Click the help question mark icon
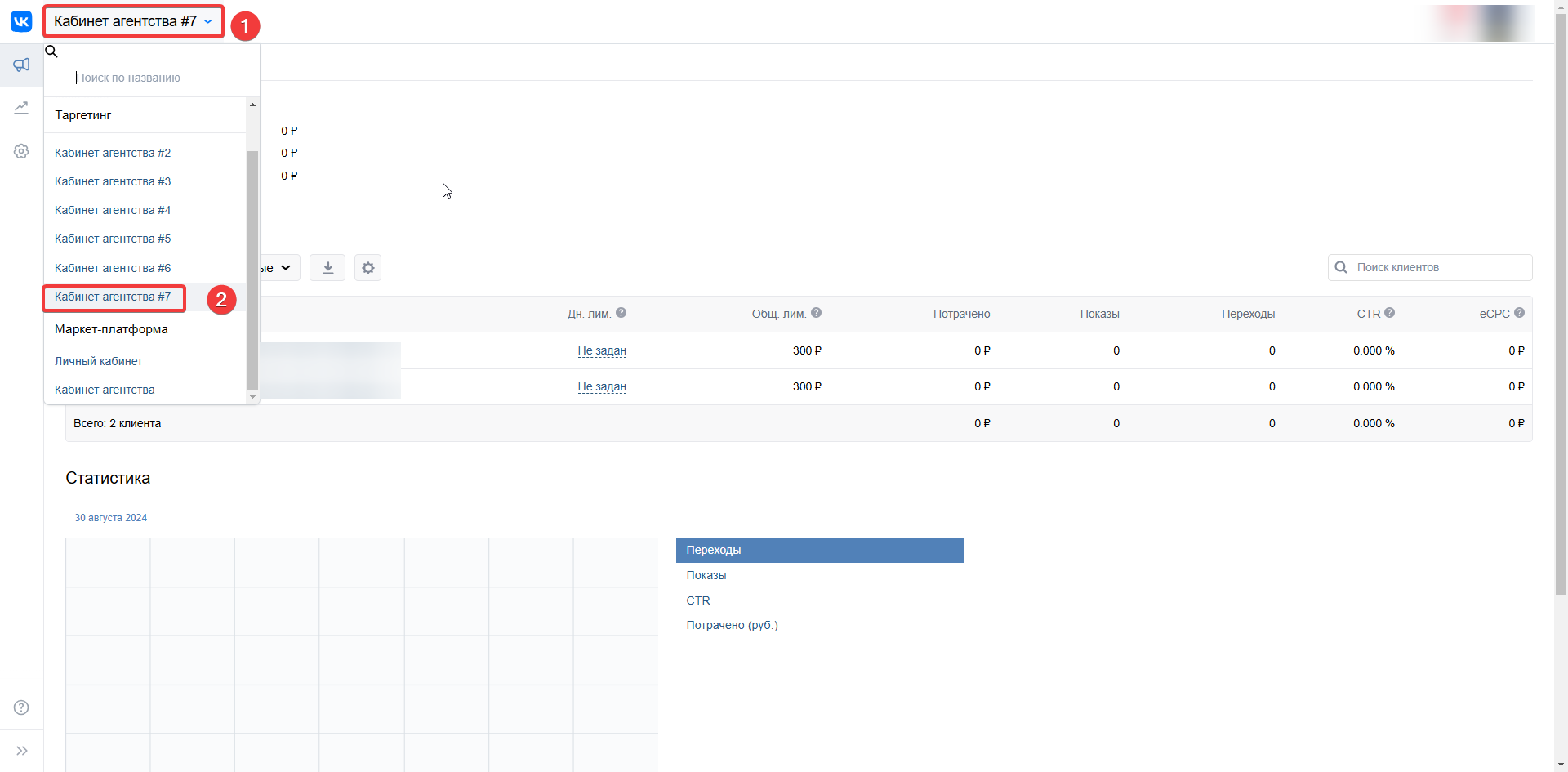This screenshot has height=772, width=1568. click(x=21, y=707)
